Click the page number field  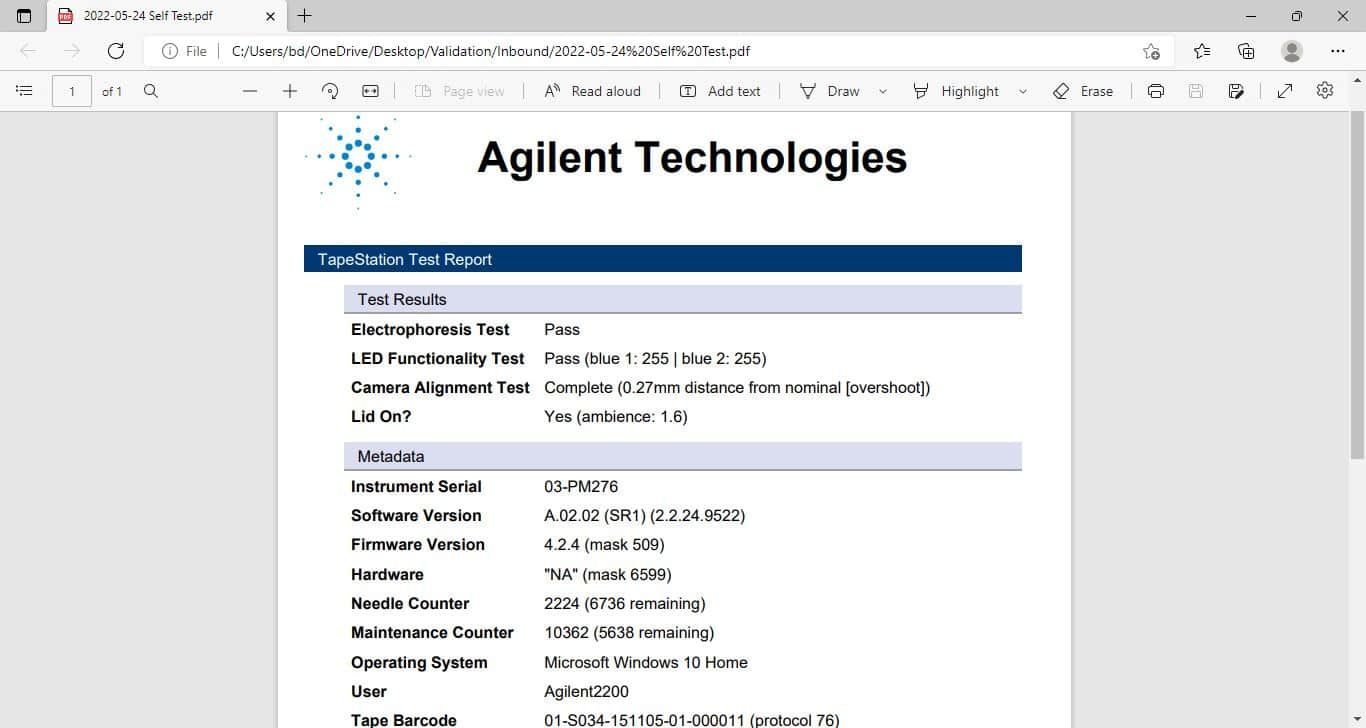coord(72,91)
